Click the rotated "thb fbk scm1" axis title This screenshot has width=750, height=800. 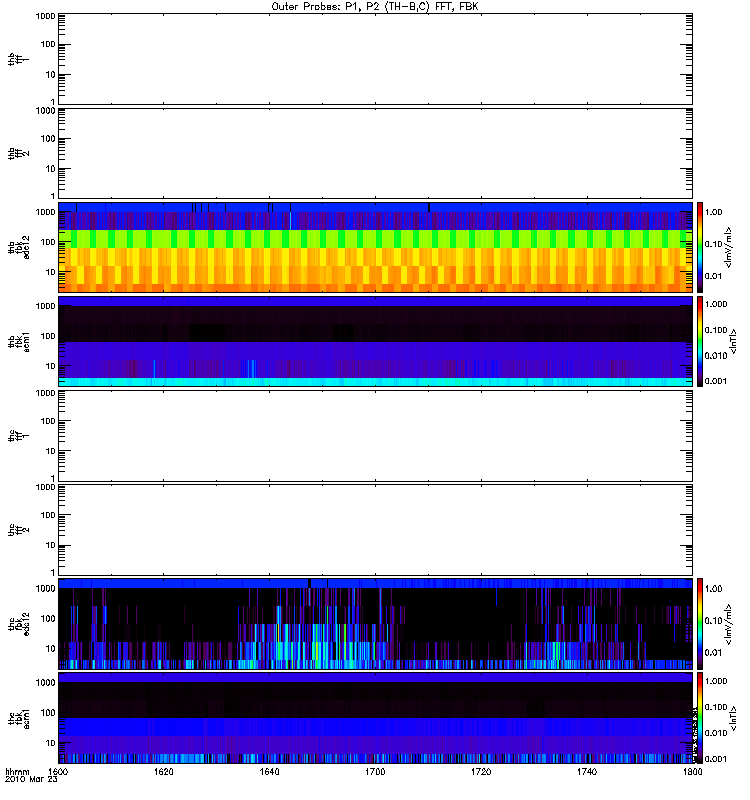pyautogui.click(x=19, y=342)
